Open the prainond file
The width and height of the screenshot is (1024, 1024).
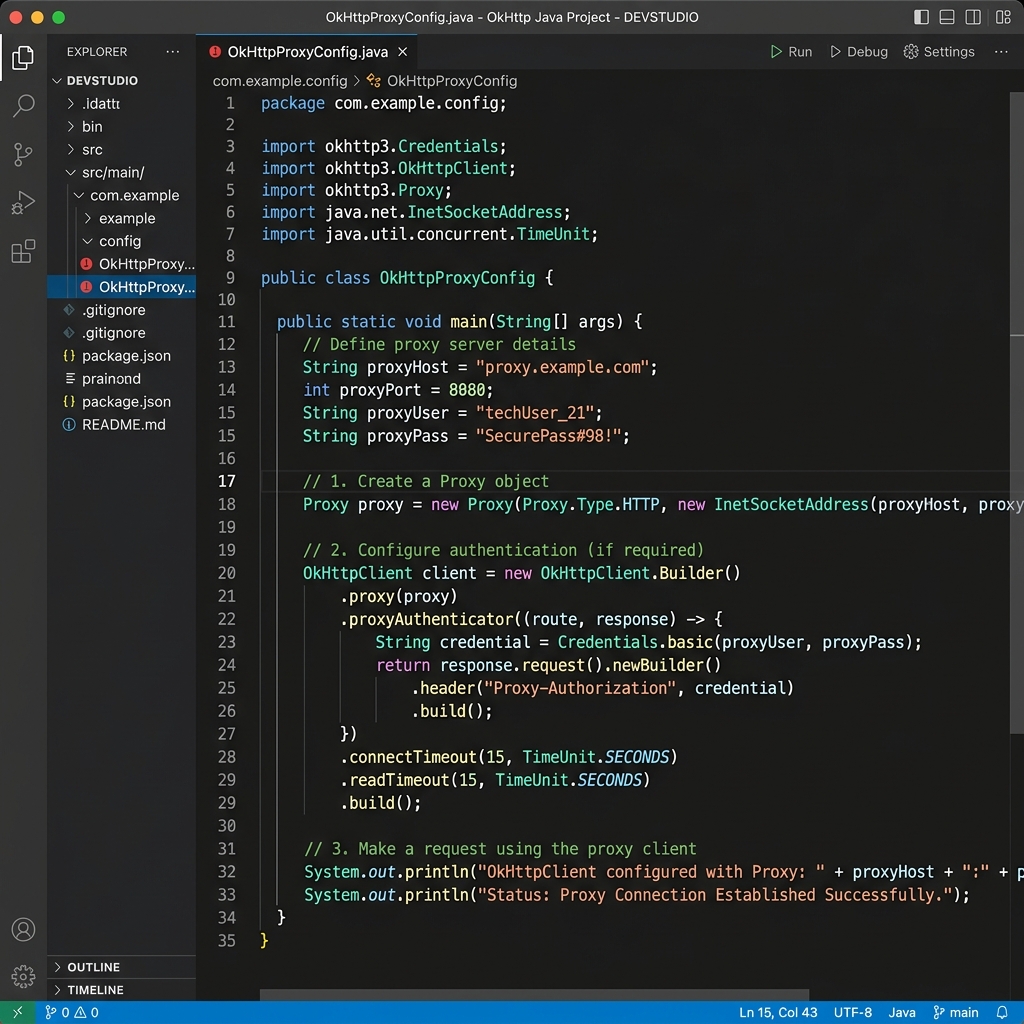121,378
